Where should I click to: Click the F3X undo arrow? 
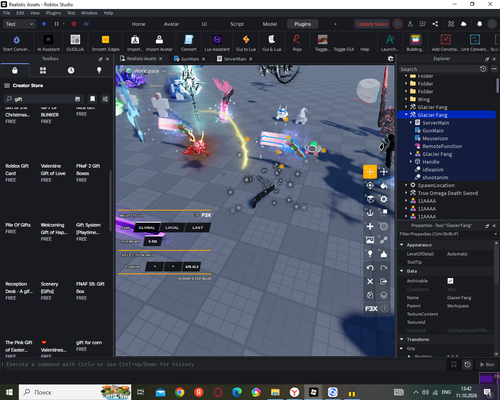pos(370,268)
